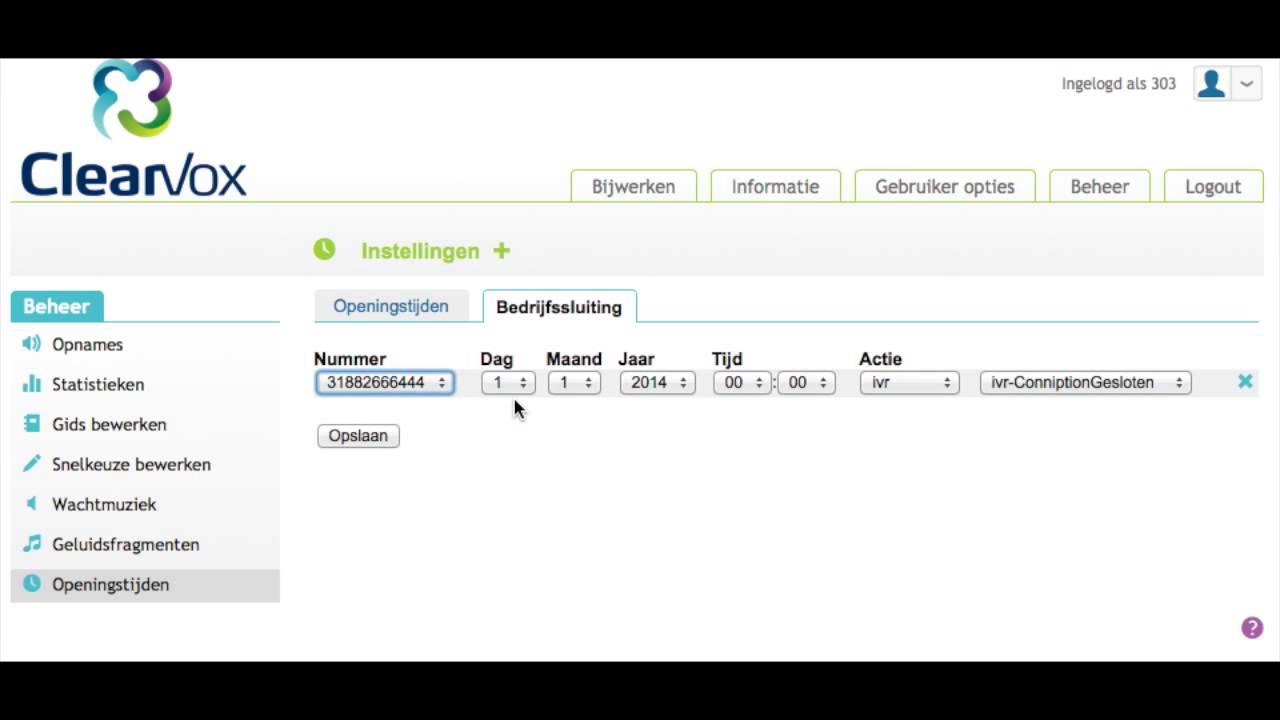The height and width of the screenshot is (720, 1280).
Task: Open the purple help question mark
Action: (1252, 627)
